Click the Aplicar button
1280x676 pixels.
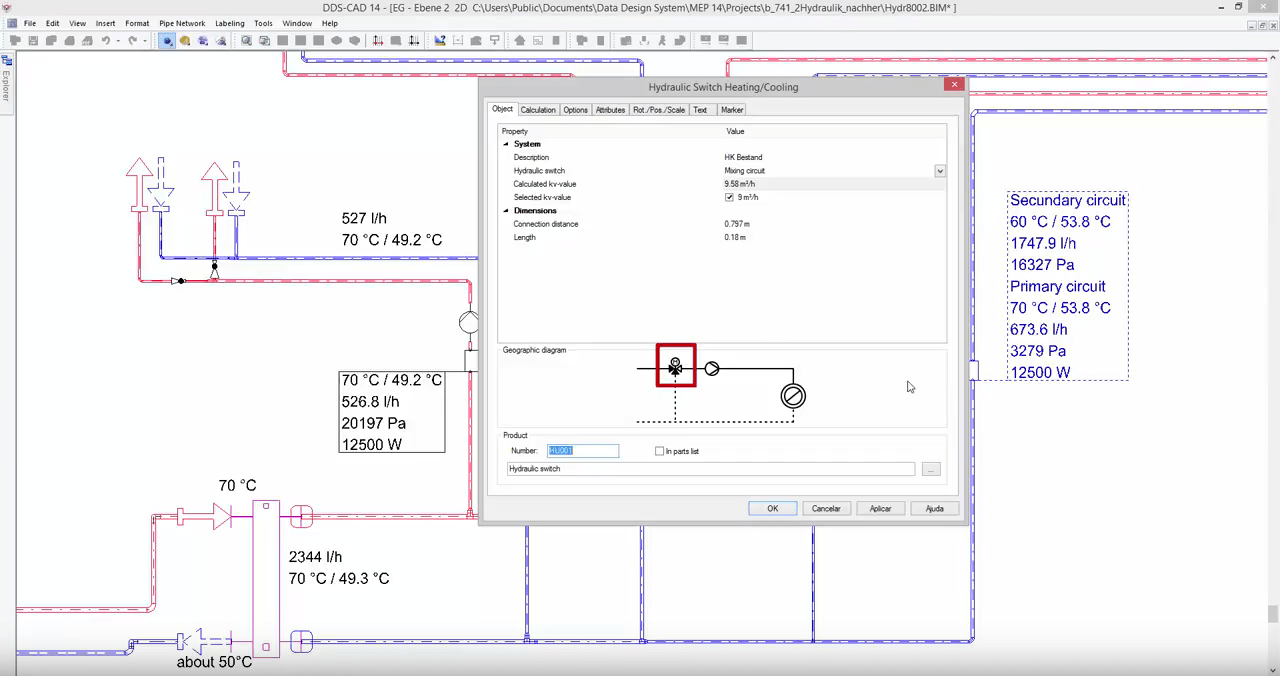pos(880,508)
